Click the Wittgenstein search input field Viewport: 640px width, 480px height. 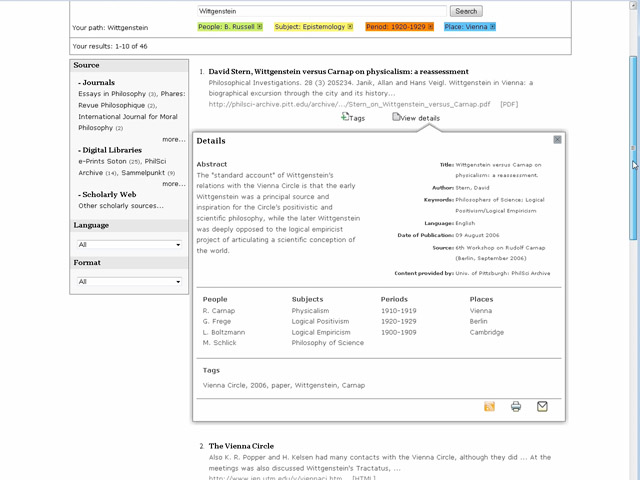[322, 11]
